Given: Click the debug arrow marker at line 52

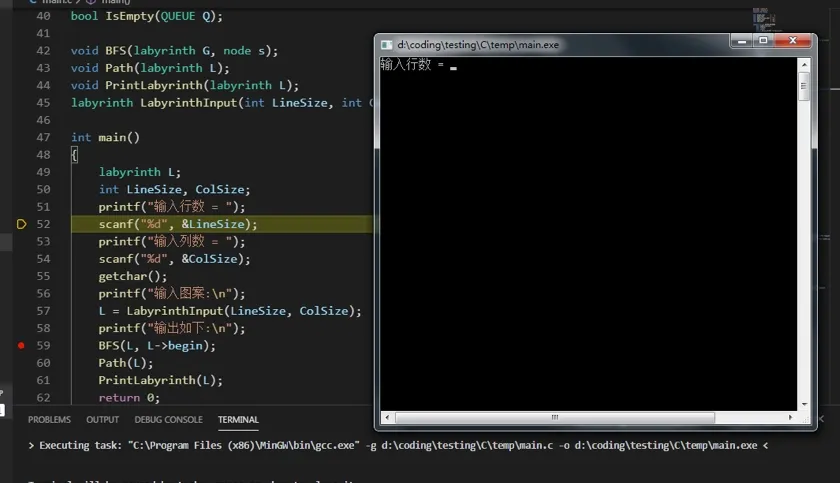Looking at the screenshot, I should [x=21, y=224].
